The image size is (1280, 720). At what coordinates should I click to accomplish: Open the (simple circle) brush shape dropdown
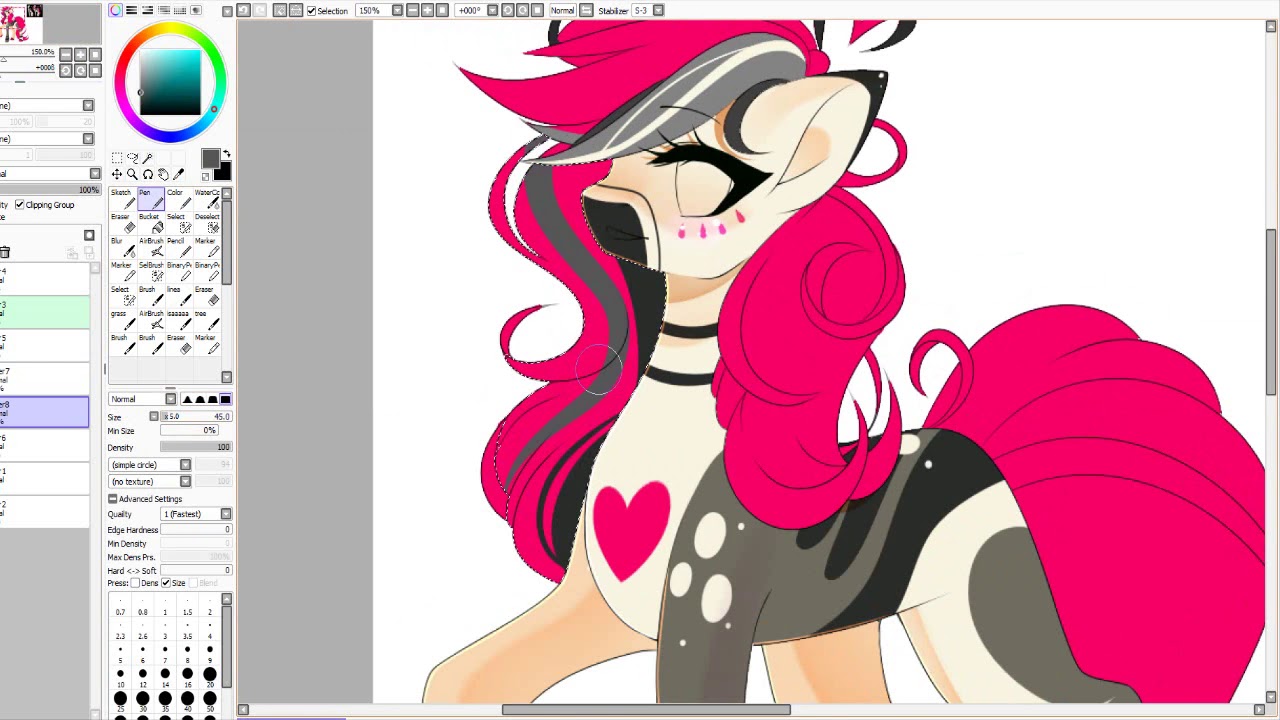coord(185,465)
